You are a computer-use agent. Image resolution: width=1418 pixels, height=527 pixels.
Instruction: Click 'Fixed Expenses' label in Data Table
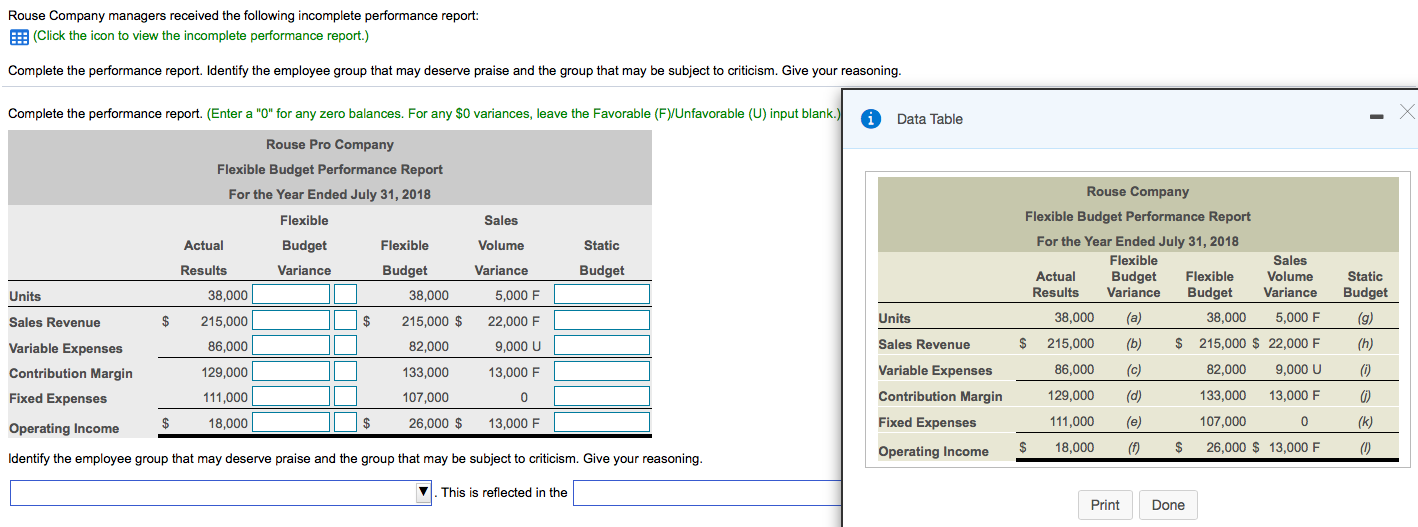[x=927, y=423]
